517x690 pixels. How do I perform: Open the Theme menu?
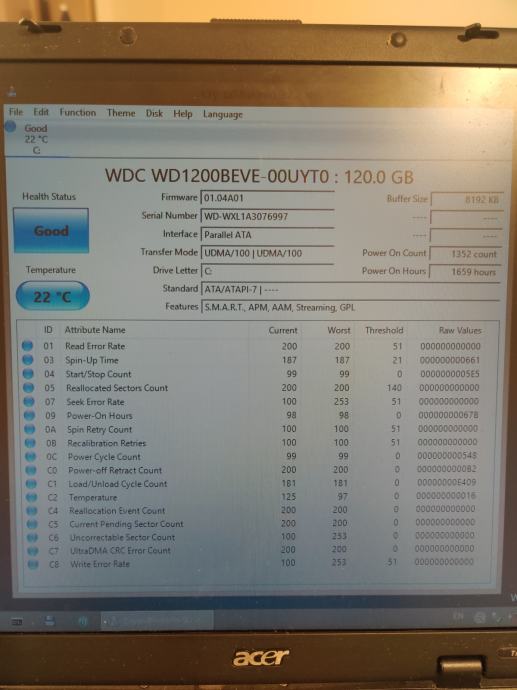[x=121, y=113]
